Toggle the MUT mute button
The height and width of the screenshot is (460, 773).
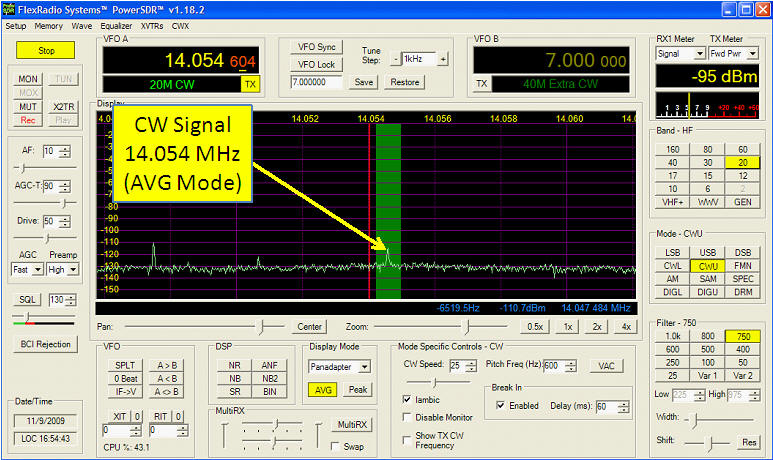28,106
